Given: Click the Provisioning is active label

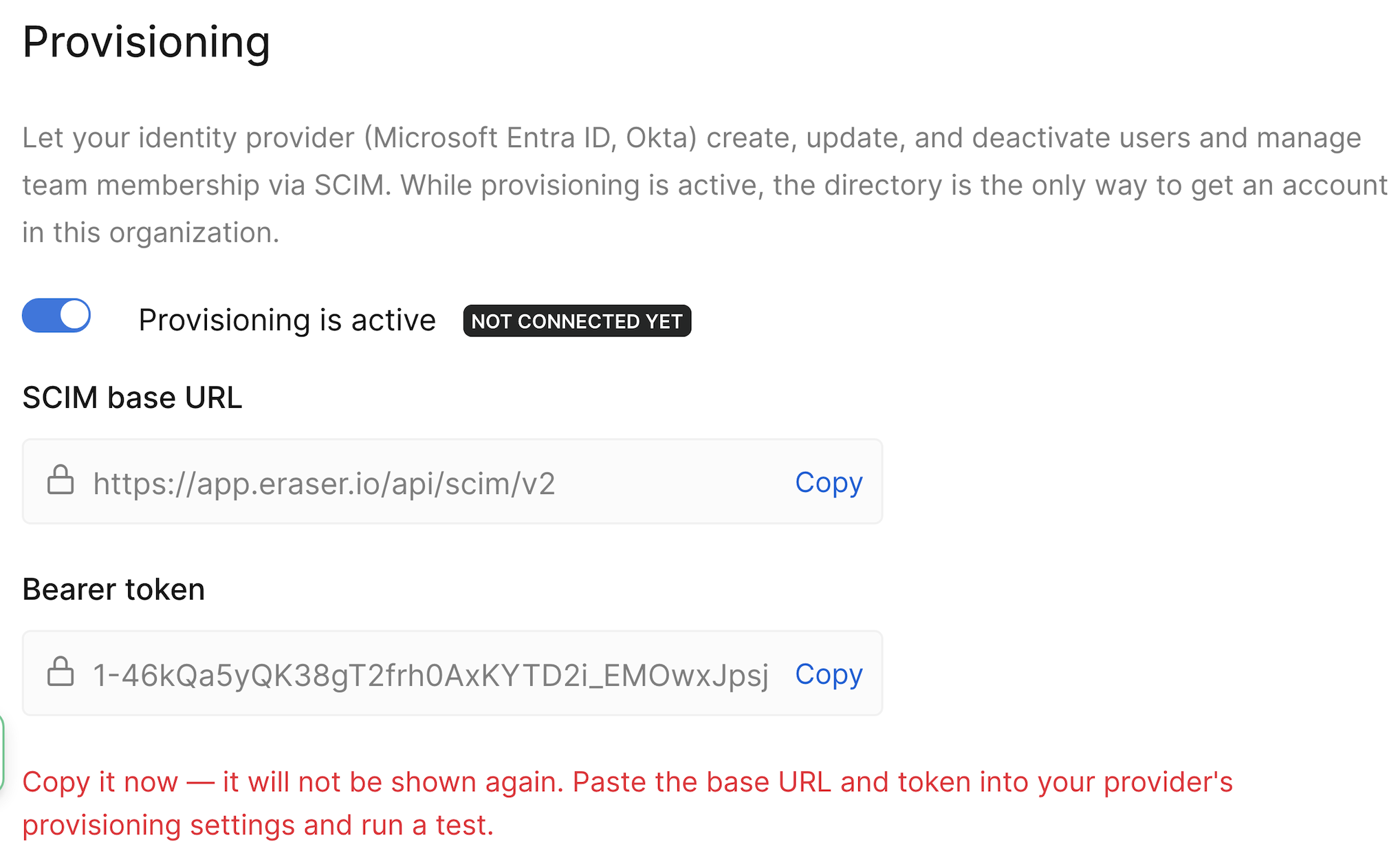Looking at the screenshot, I should pos(287,321).
